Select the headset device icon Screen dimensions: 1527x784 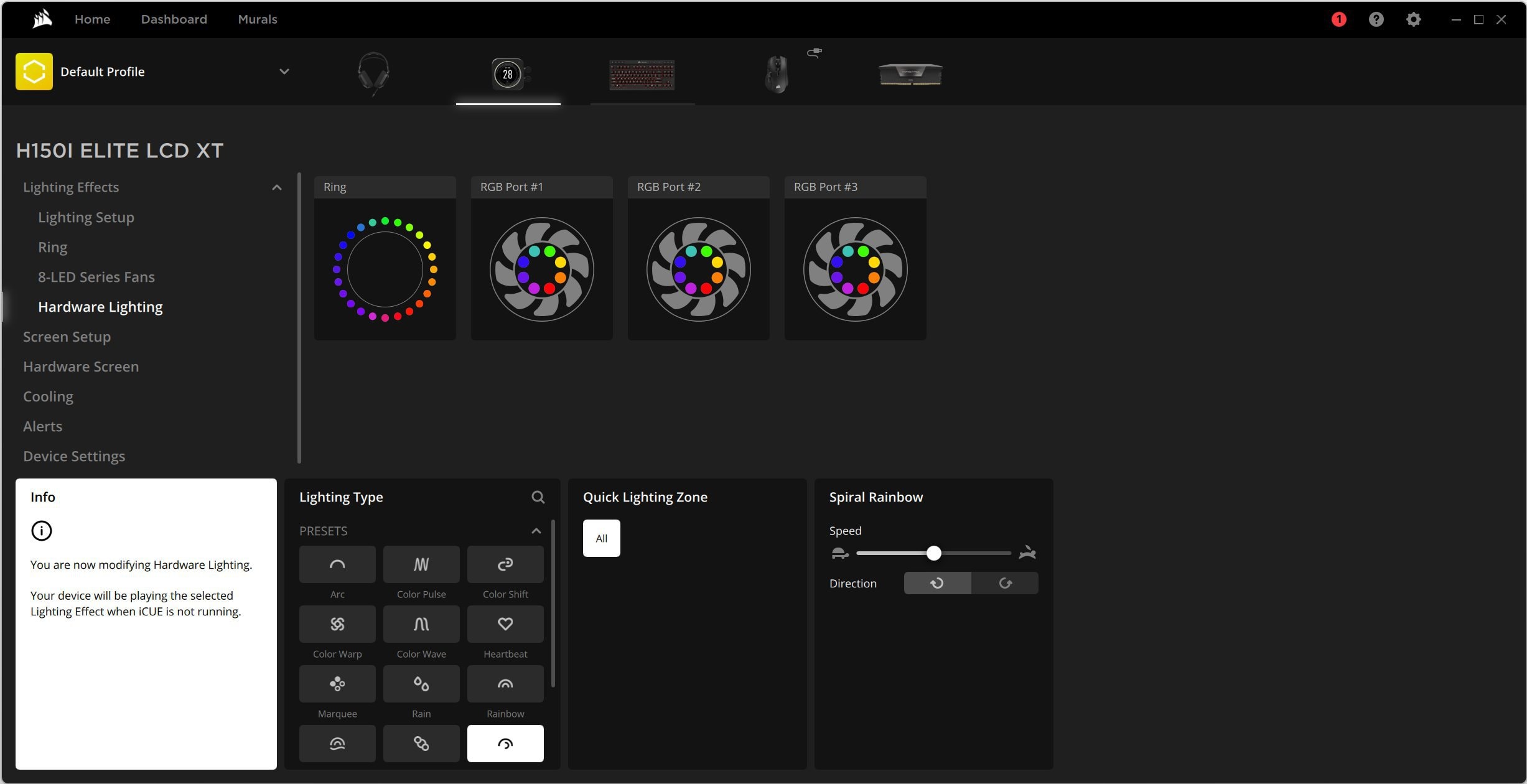click(373, 73)
